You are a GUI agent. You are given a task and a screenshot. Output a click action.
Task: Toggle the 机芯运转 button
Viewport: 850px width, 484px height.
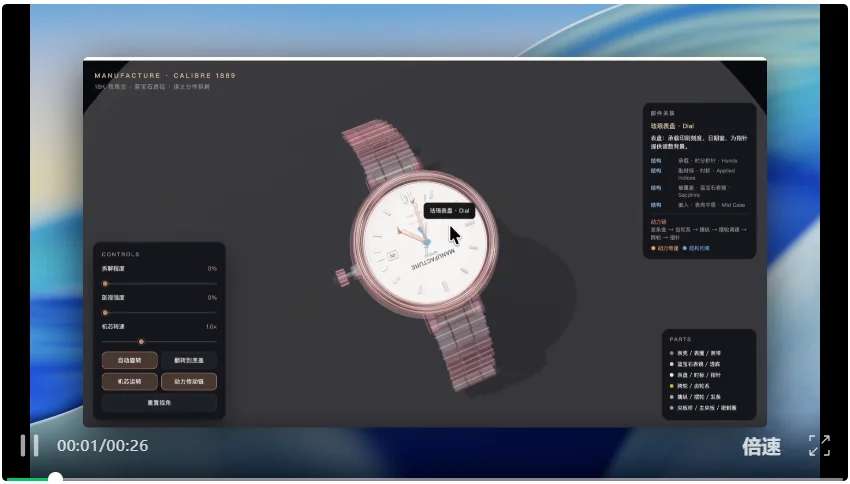click(x=130, y=382)
